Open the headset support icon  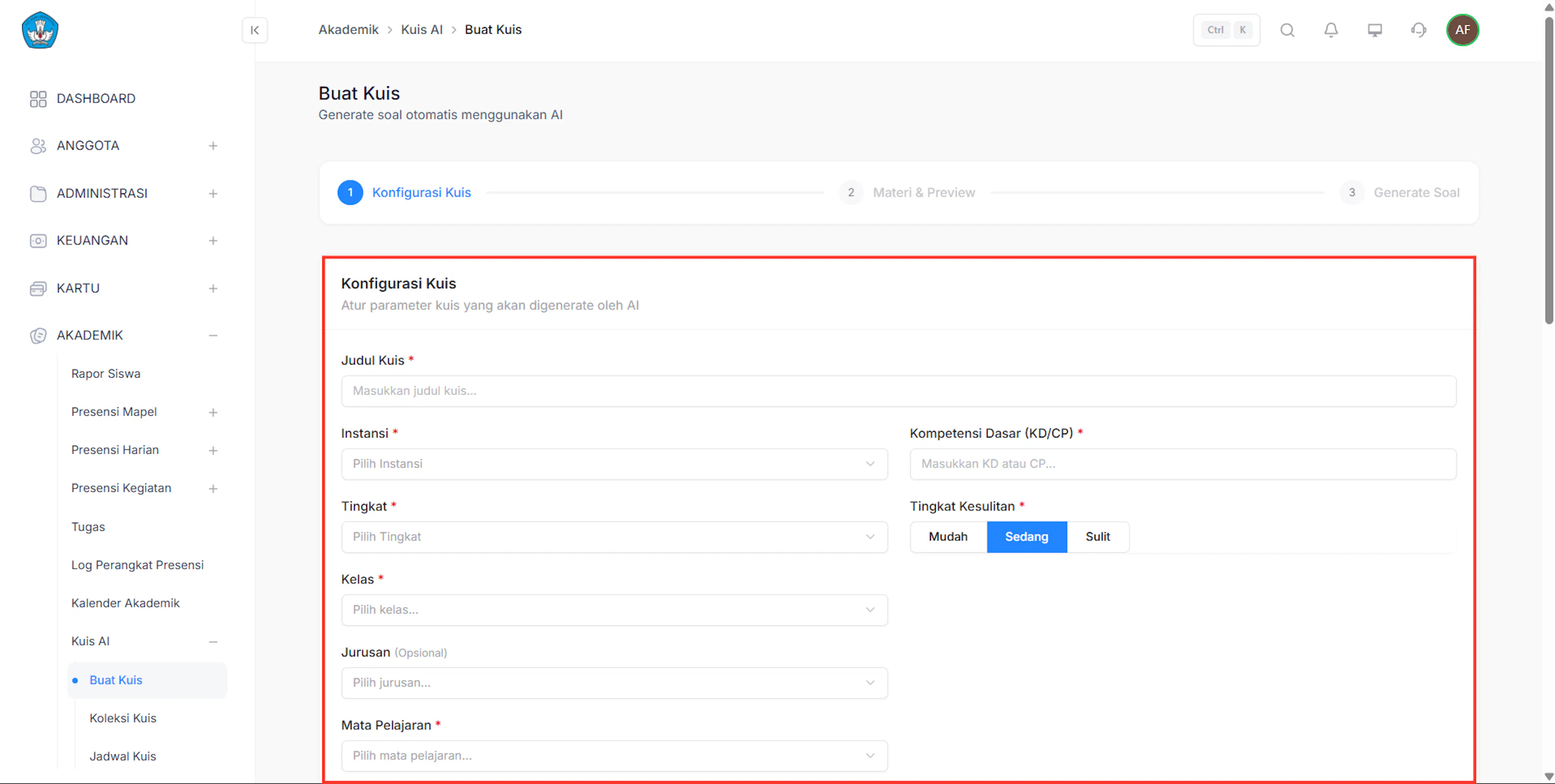(1419, 30)
